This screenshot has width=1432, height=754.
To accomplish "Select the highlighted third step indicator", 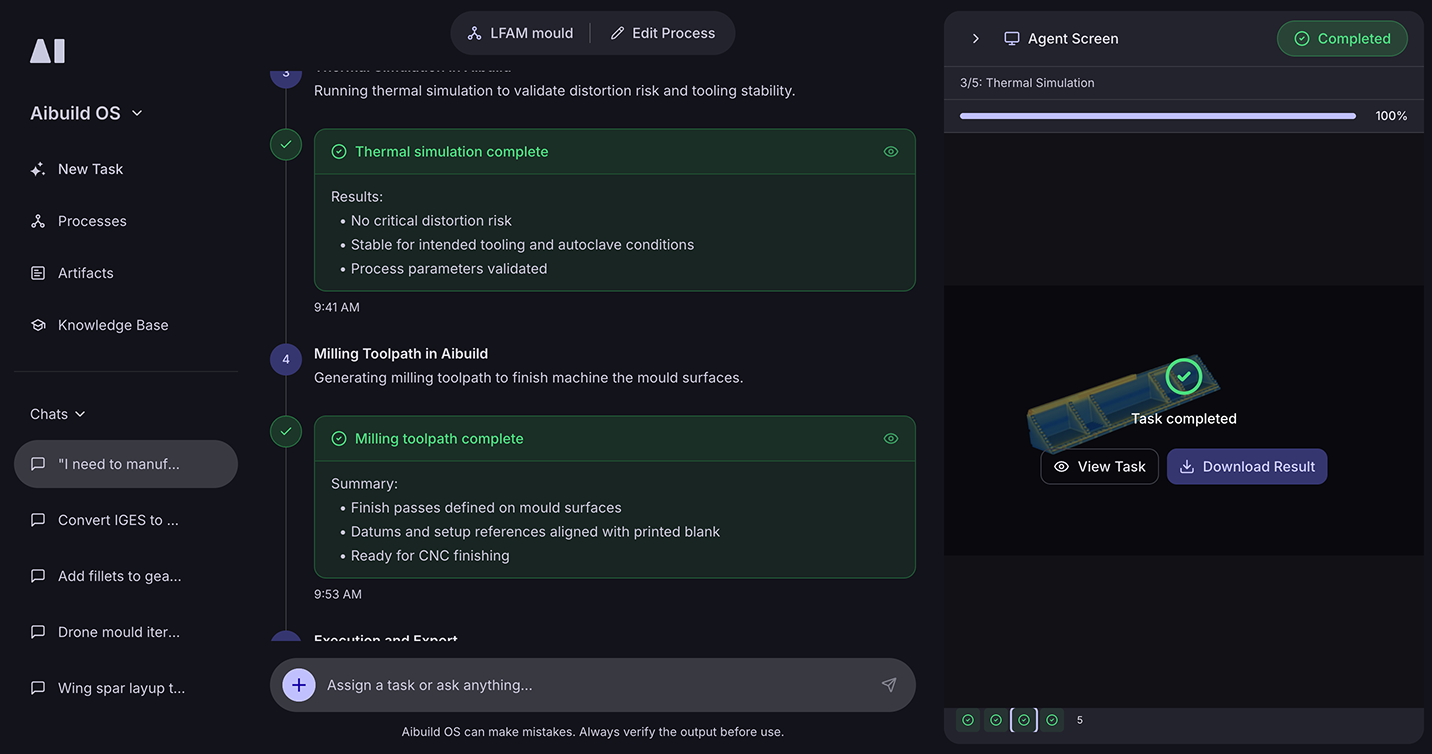I will [x=1023, y=720].
